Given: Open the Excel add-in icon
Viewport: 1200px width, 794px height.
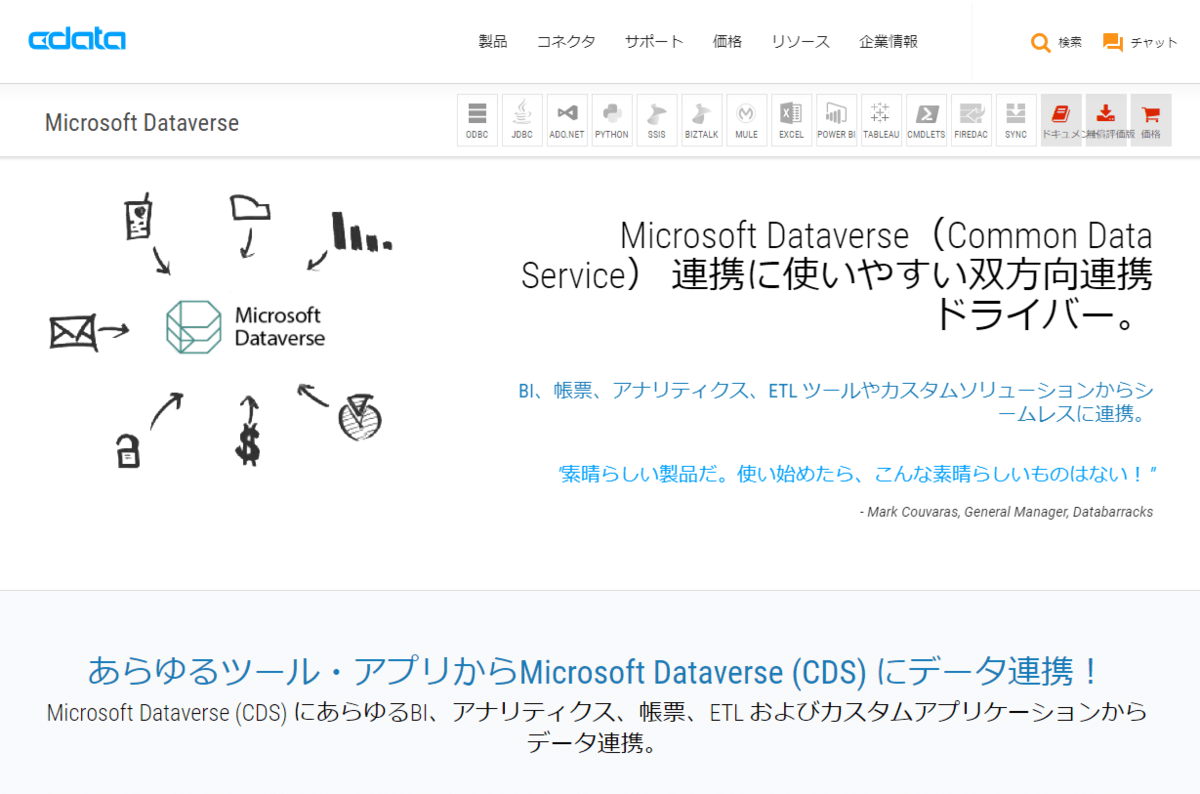Looking at the screenshot, I should coord(791,120).
